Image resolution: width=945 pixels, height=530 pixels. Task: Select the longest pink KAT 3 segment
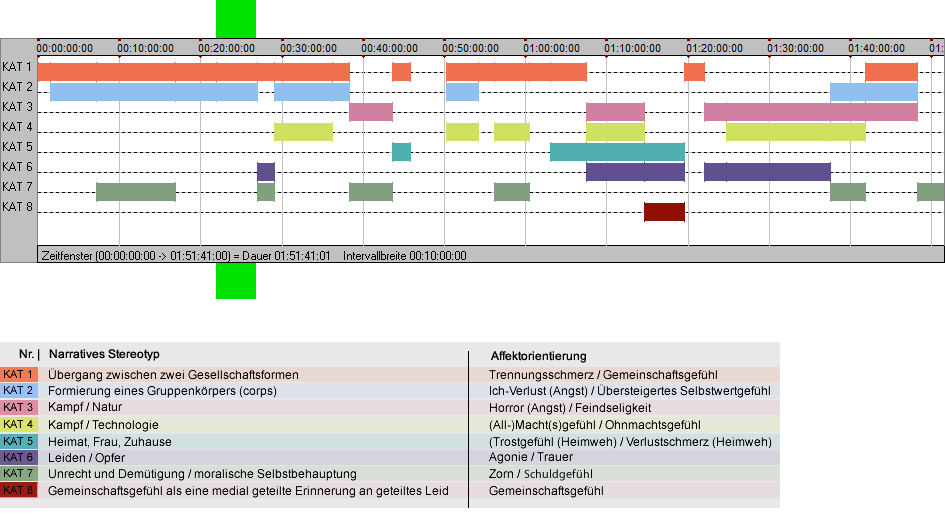click(811, 112)
